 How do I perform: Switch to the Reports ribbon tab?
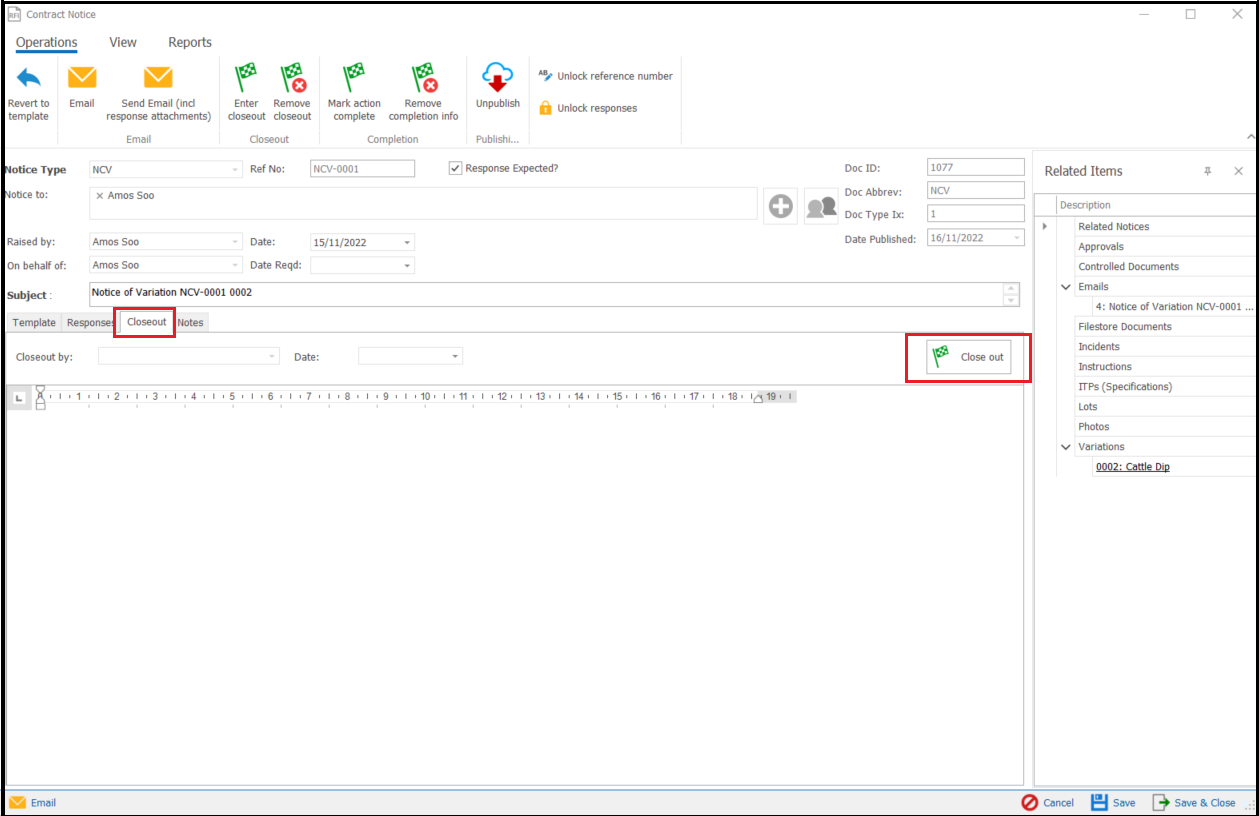[190, 42]
